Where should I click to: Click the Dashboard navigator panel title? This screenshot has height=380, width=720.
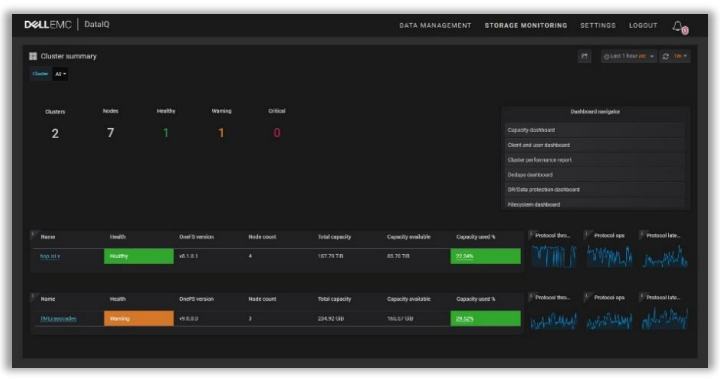(595, 112)
